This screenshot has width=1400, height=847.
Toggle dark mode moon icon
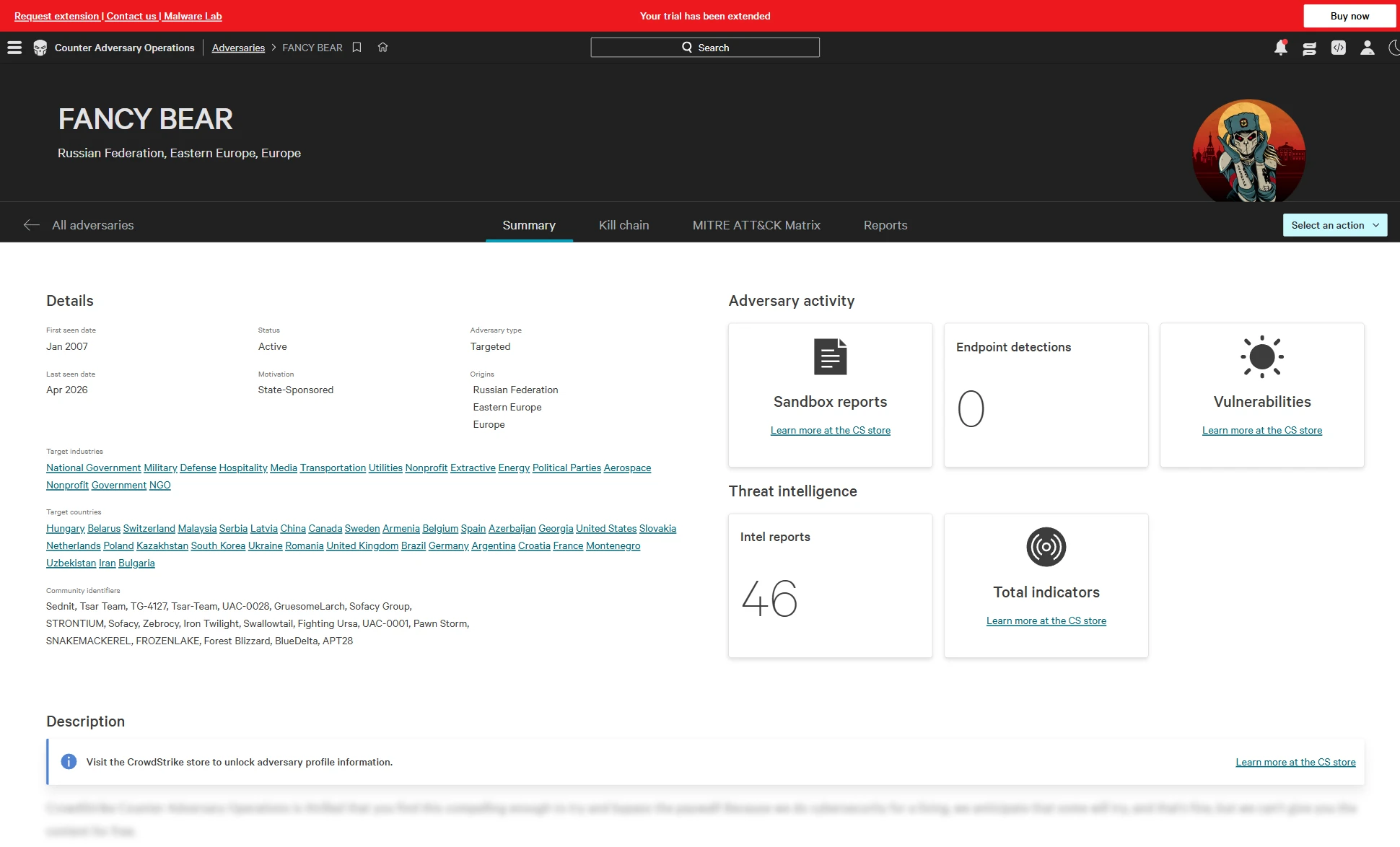pyautogui.click(x=1394, y=48)
